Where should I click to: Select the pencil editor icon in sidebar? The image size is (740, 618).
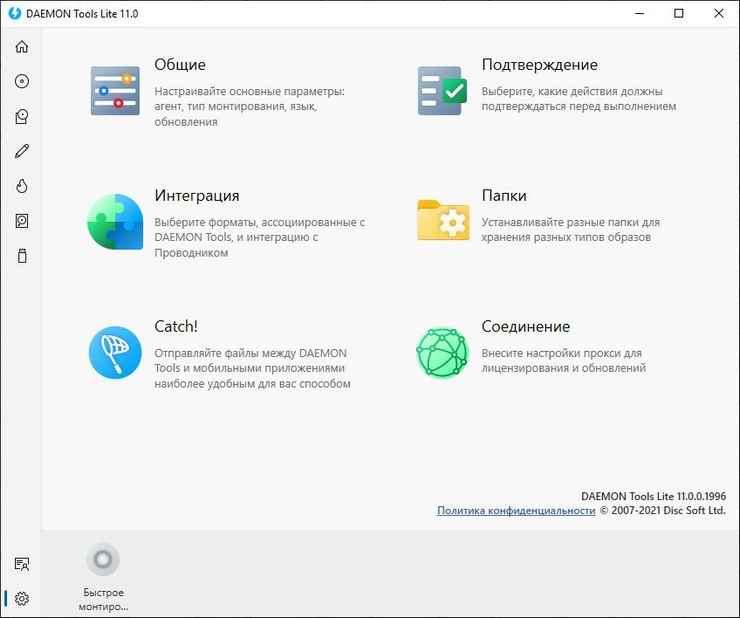(x=21, y=152)
